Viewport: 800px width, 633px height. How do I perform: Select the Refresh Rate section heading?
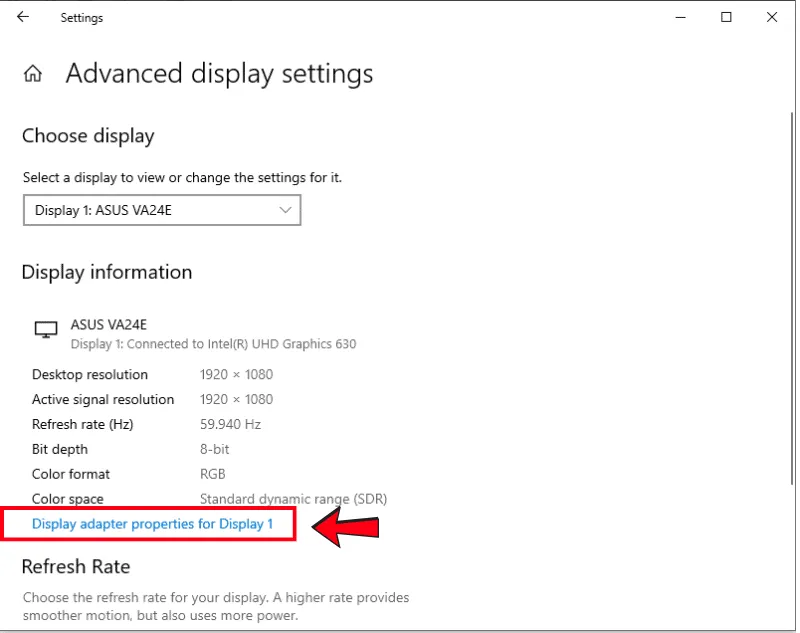[x=76, y=567]
